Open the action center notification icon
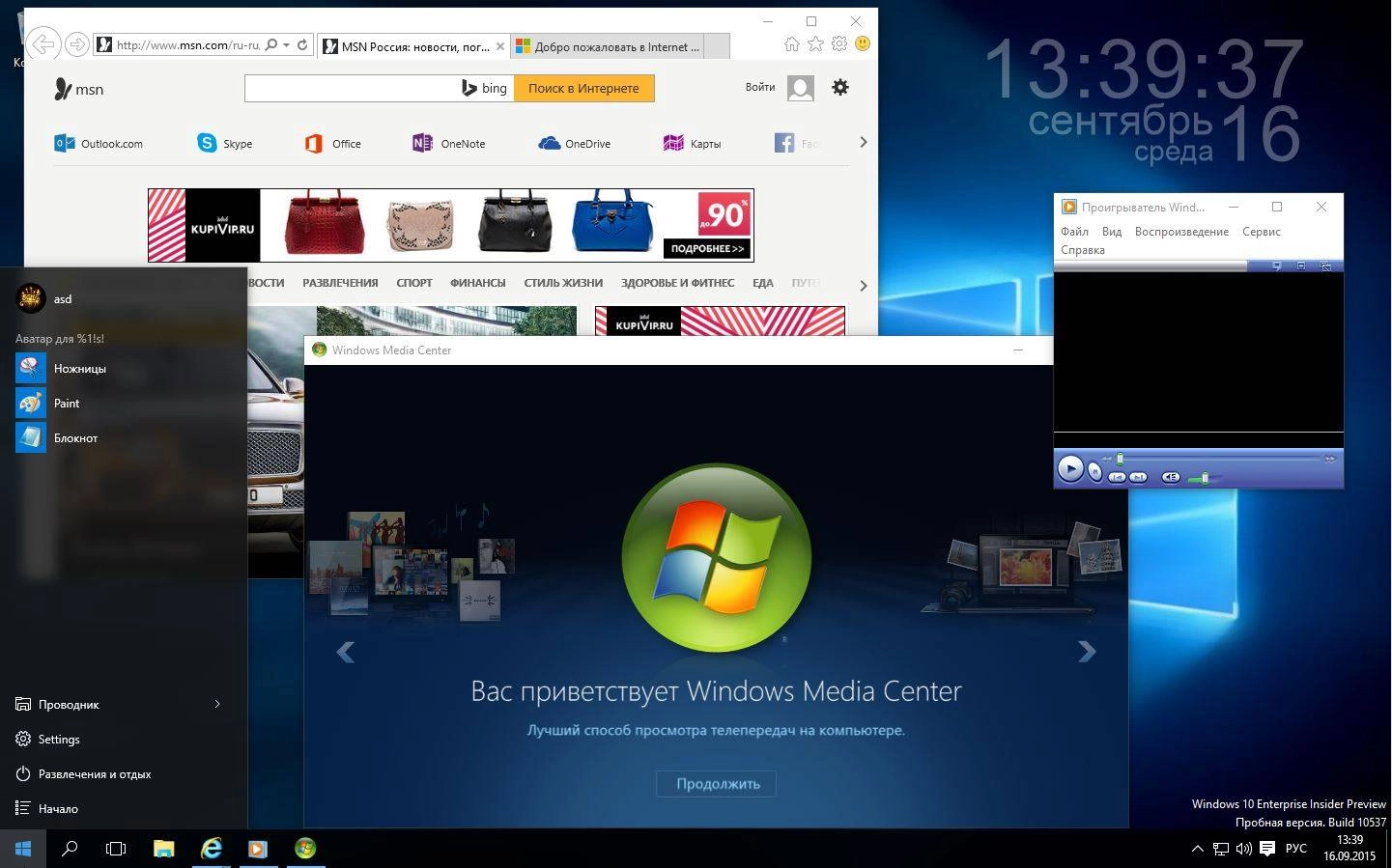This screenshot has height=868, width=1392. tap(1267, 849)
